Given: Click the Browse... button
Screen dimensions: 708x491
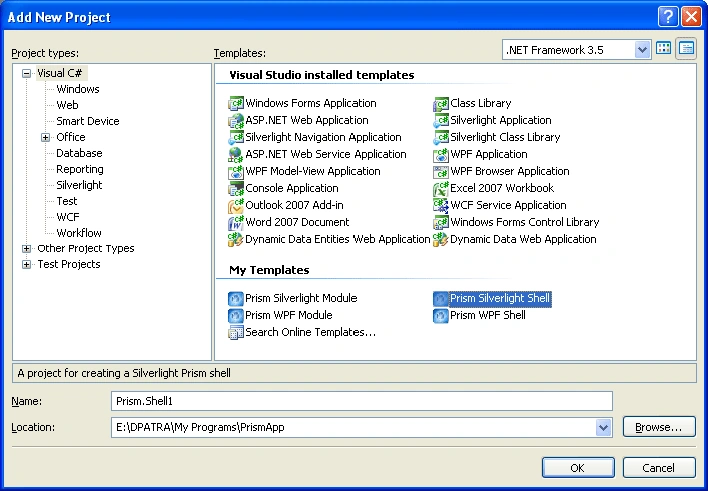Looking at the screenshot, I should (x=659, y=427).
